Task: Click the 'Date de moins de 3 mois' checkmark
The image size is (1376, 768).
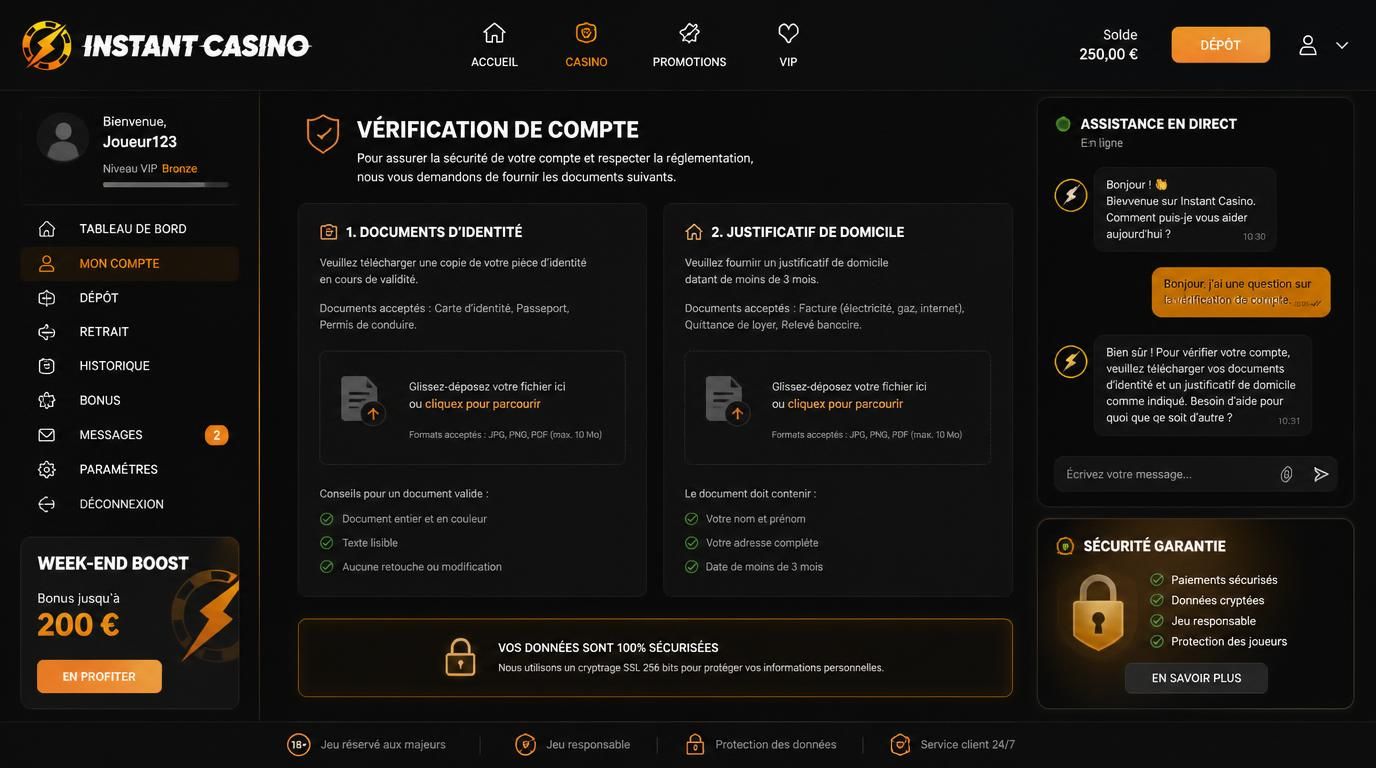Action: point(691,567)
